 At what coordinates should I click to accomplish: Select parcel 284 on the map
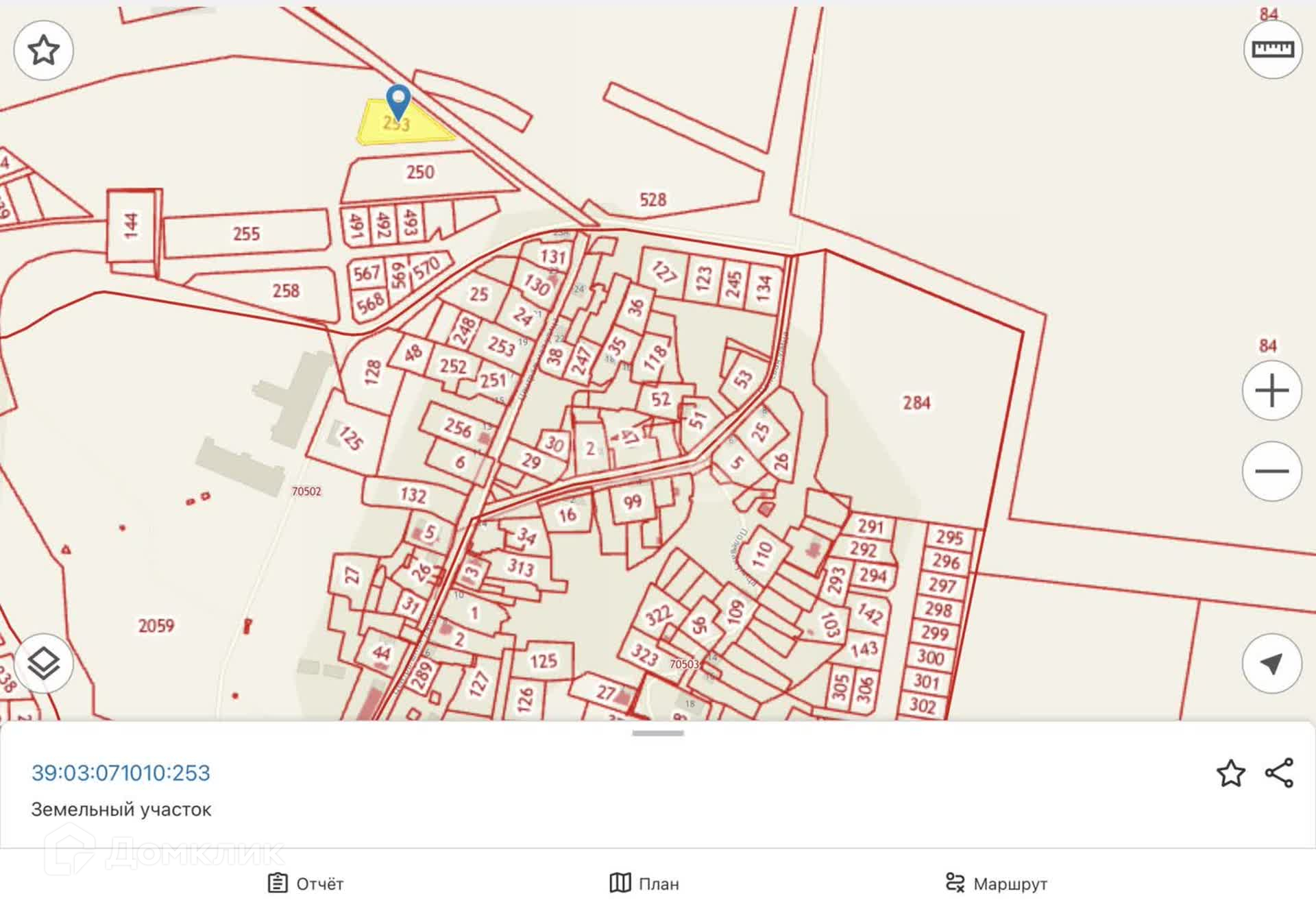point(916,403)
